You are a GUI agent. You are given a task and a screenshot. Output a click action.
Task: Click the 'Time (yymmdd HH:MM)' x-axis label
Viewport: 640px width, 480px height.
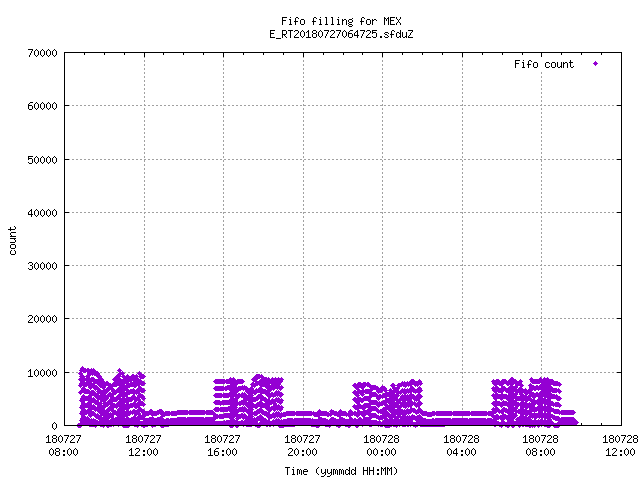click(x=341, y=471)
